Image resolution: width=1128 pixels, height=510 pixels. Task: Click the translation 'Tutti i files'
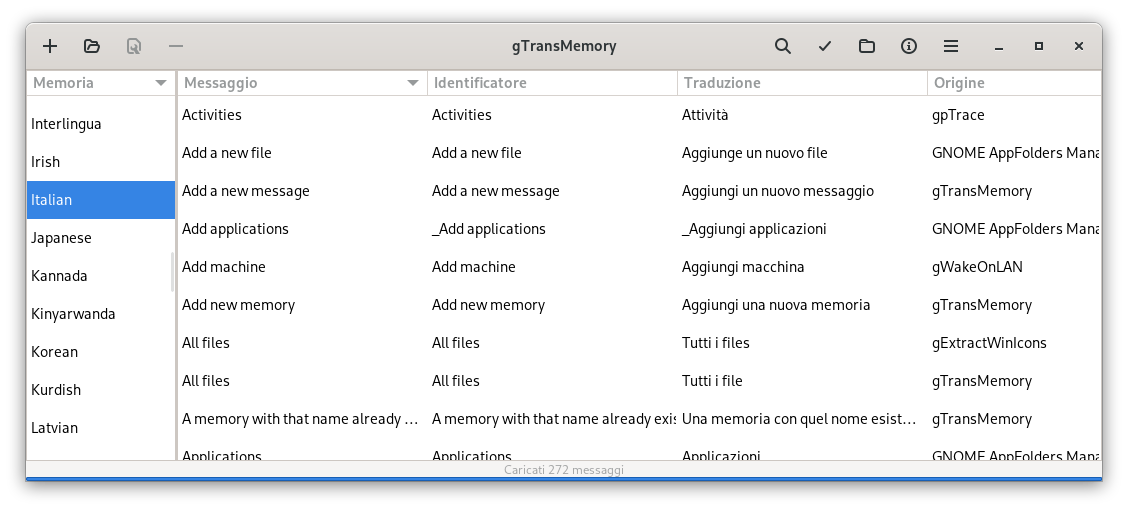click(716, 343)
